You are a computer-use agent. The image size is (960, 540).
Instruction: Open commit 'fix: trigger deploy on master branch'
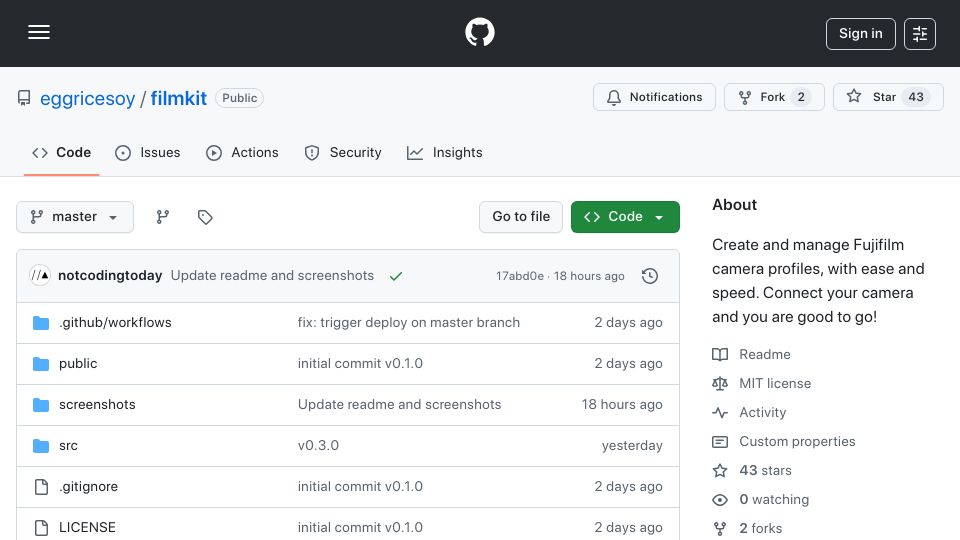click(x=408, y=323)
